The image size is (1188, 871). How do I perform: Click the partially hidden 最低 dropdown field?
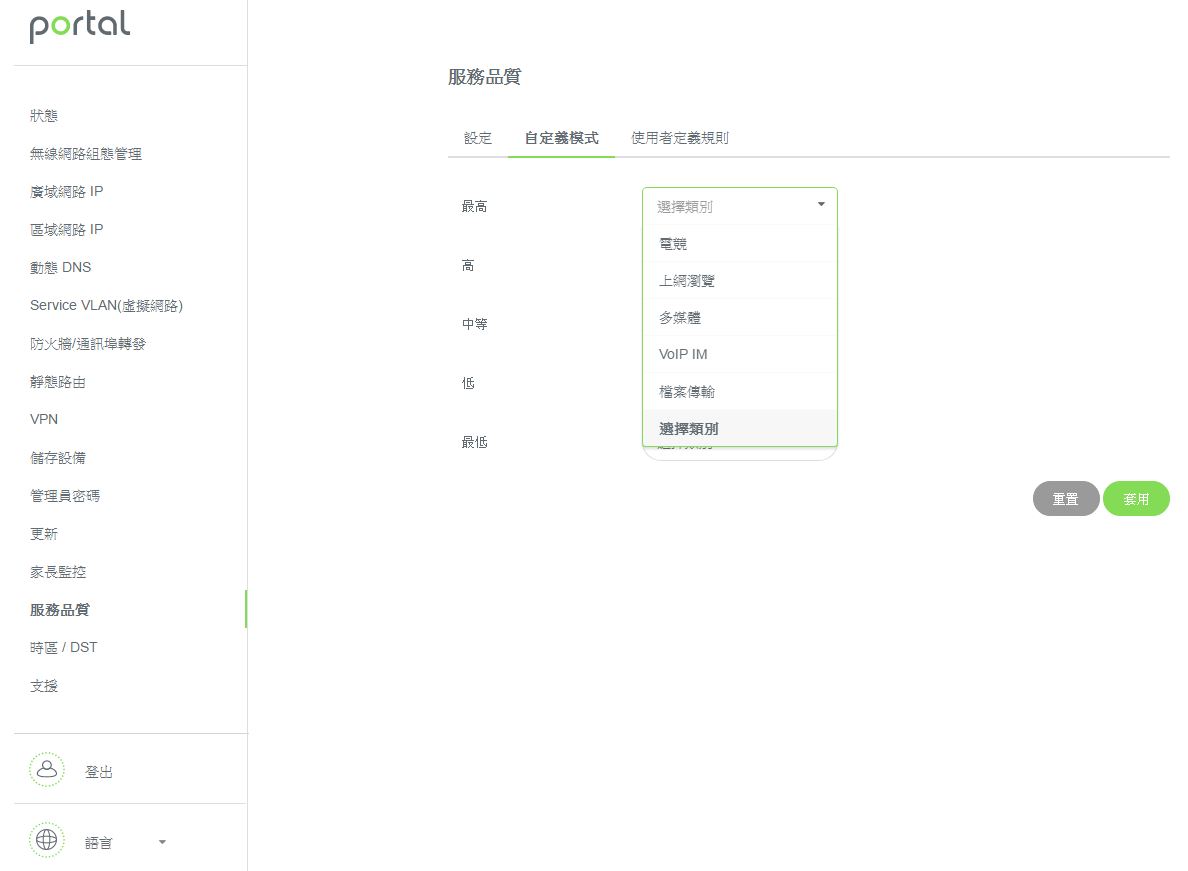pyautogui.click(x=739, y=453)
